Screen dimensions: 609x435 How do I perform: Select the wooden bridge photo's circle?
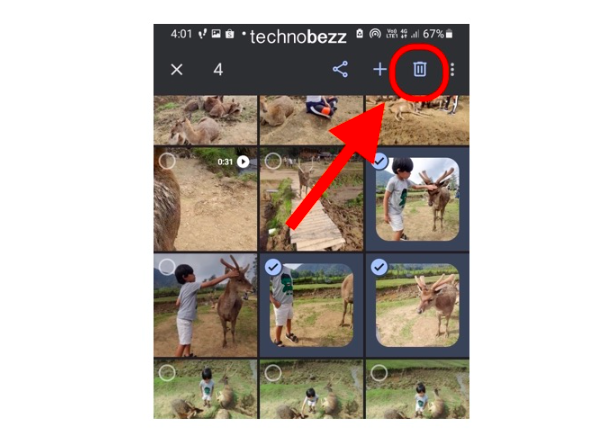(273, 161)
